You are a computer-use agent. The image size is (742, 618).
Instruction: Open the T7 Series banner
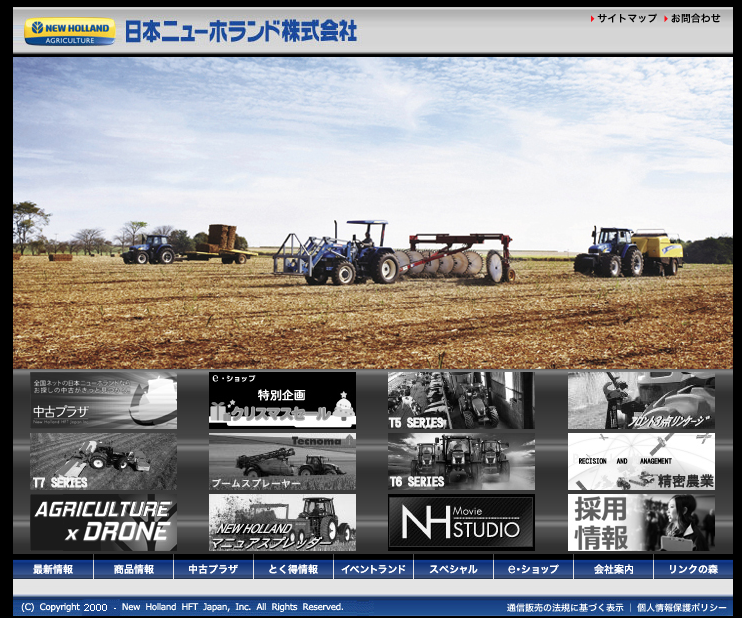(103, 462)
